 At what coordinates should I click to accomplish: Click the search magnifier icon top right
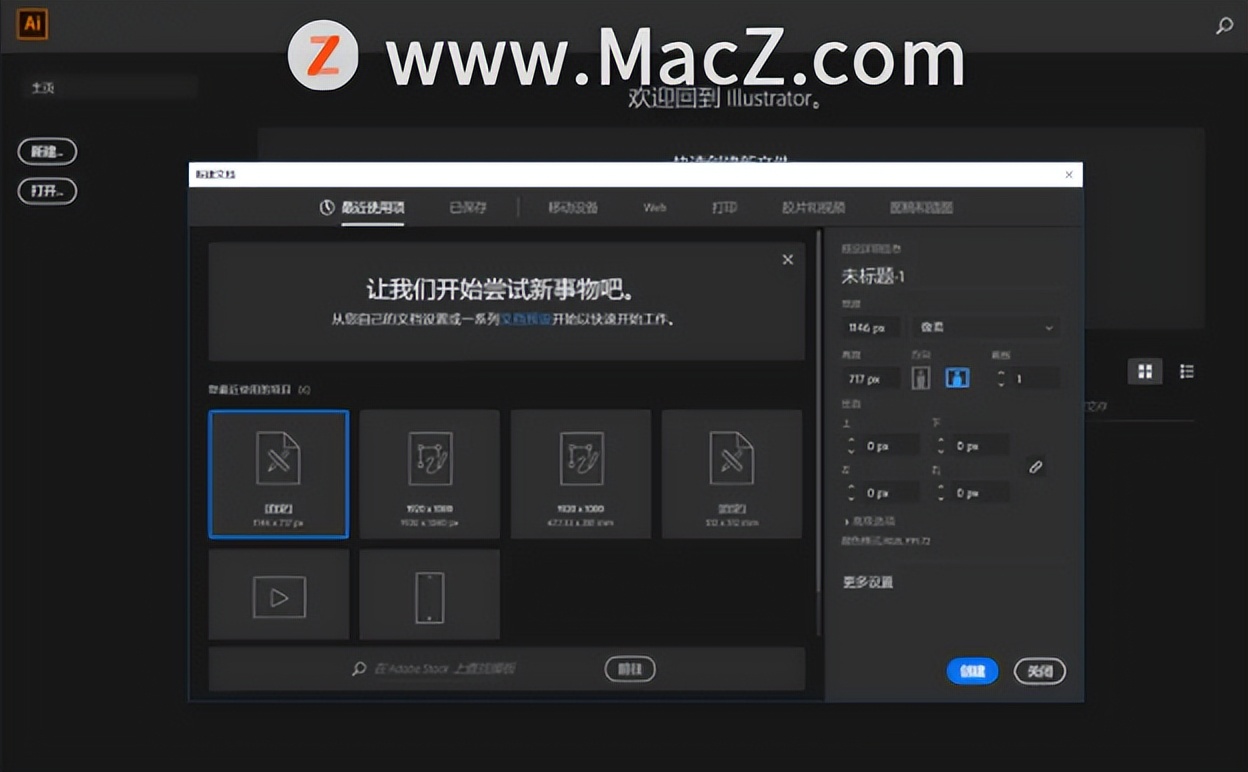pos(1224,25)
